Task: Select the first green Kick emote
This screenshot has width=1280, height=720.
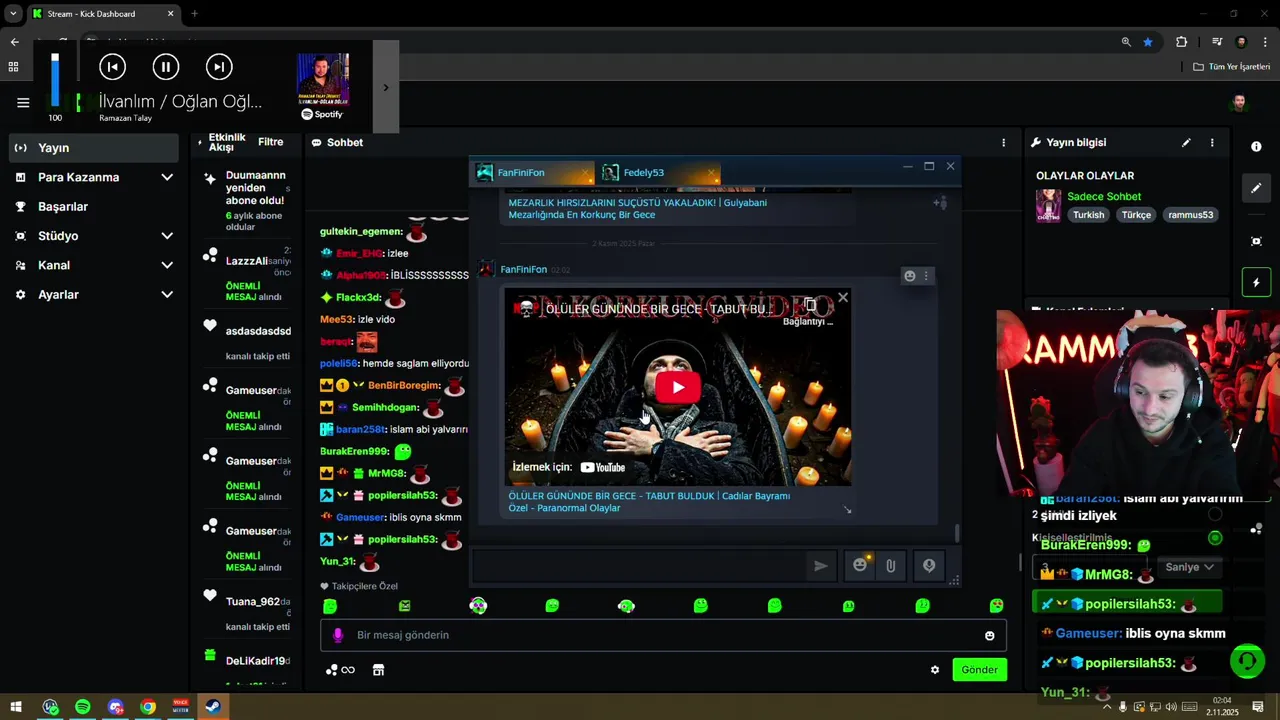Action: pos(330,606)
